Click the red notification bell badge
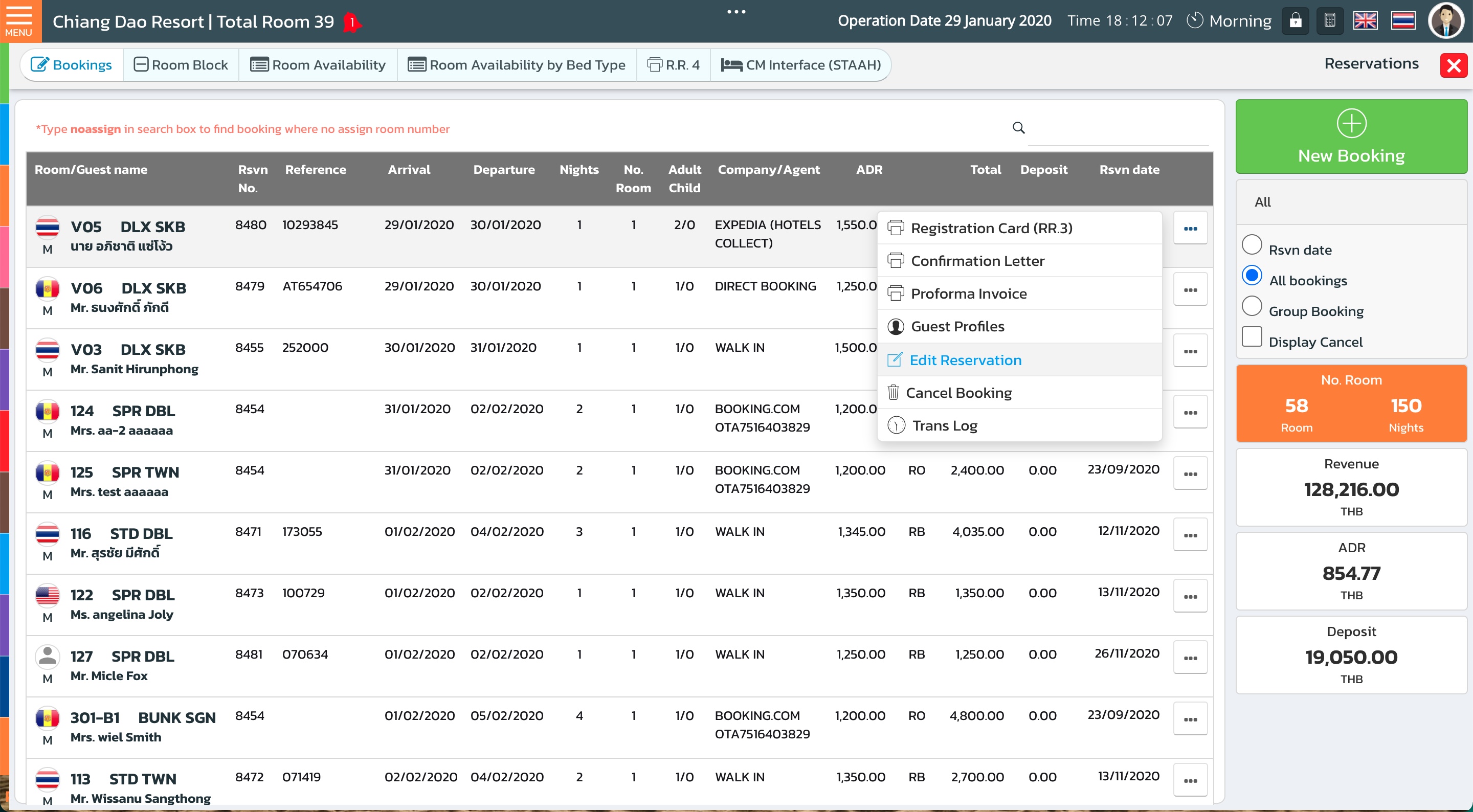1473x812 pixels. click(x=352, y=22)
